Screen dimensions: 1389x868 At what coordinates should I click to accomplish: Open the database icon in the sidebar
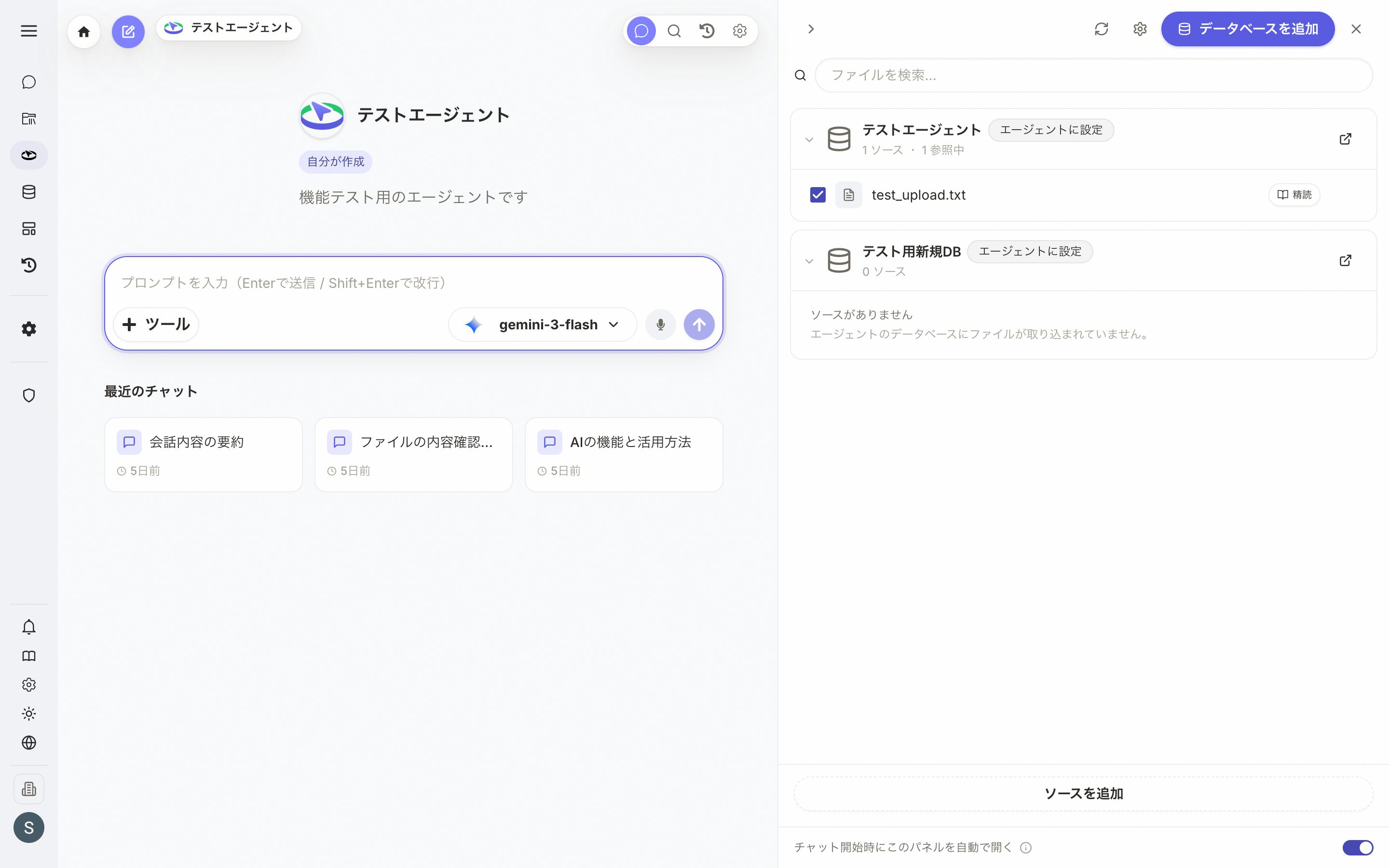29,192
